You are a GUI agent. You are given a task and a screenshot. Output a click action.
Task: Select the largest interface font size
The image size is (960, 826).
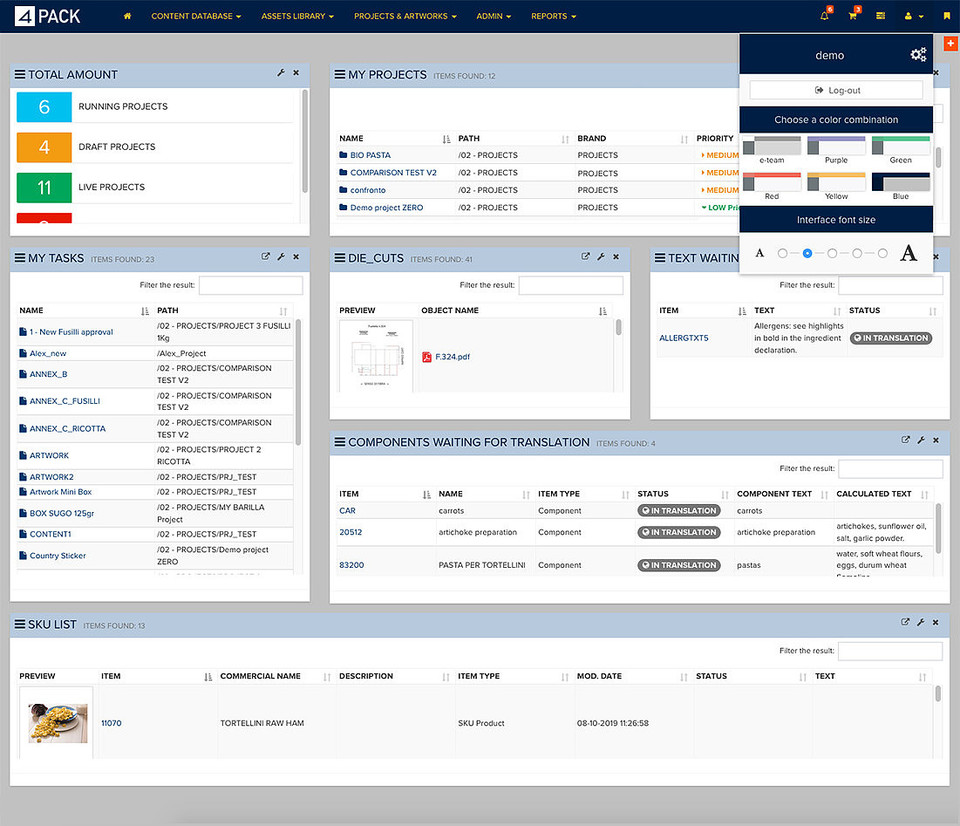882,253
